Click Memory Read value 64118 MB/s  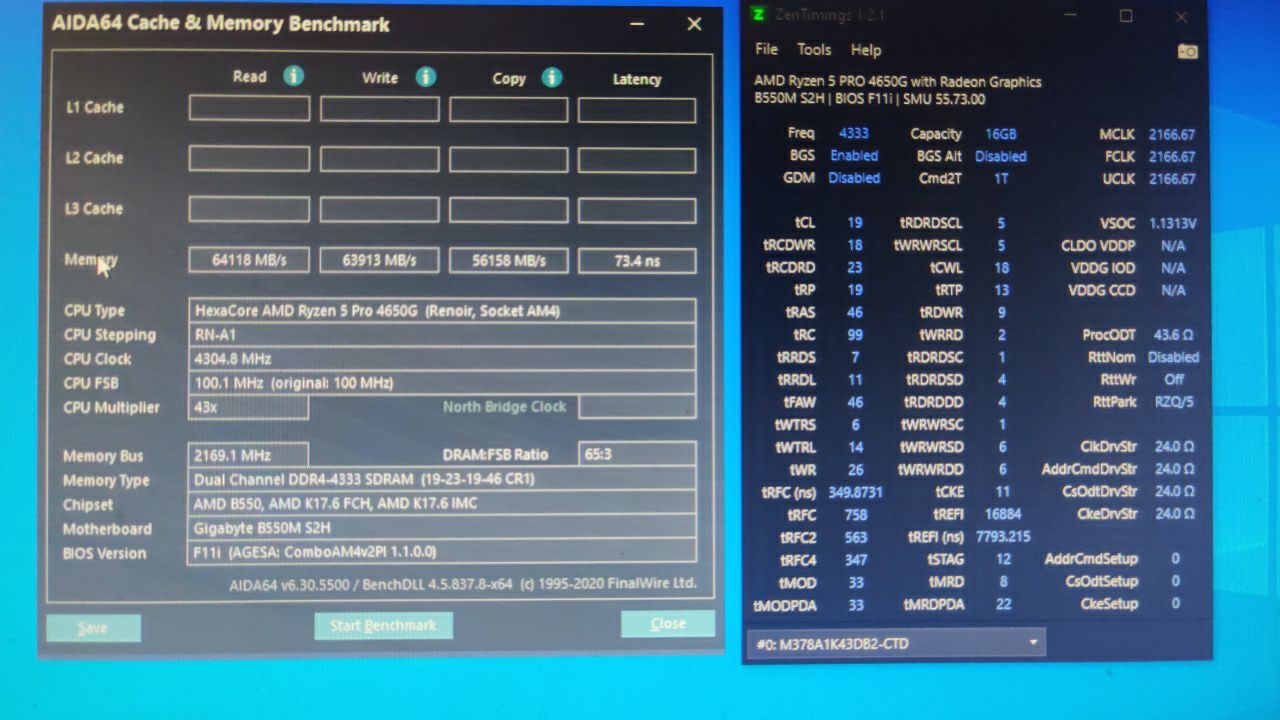[x=249, y=260]
